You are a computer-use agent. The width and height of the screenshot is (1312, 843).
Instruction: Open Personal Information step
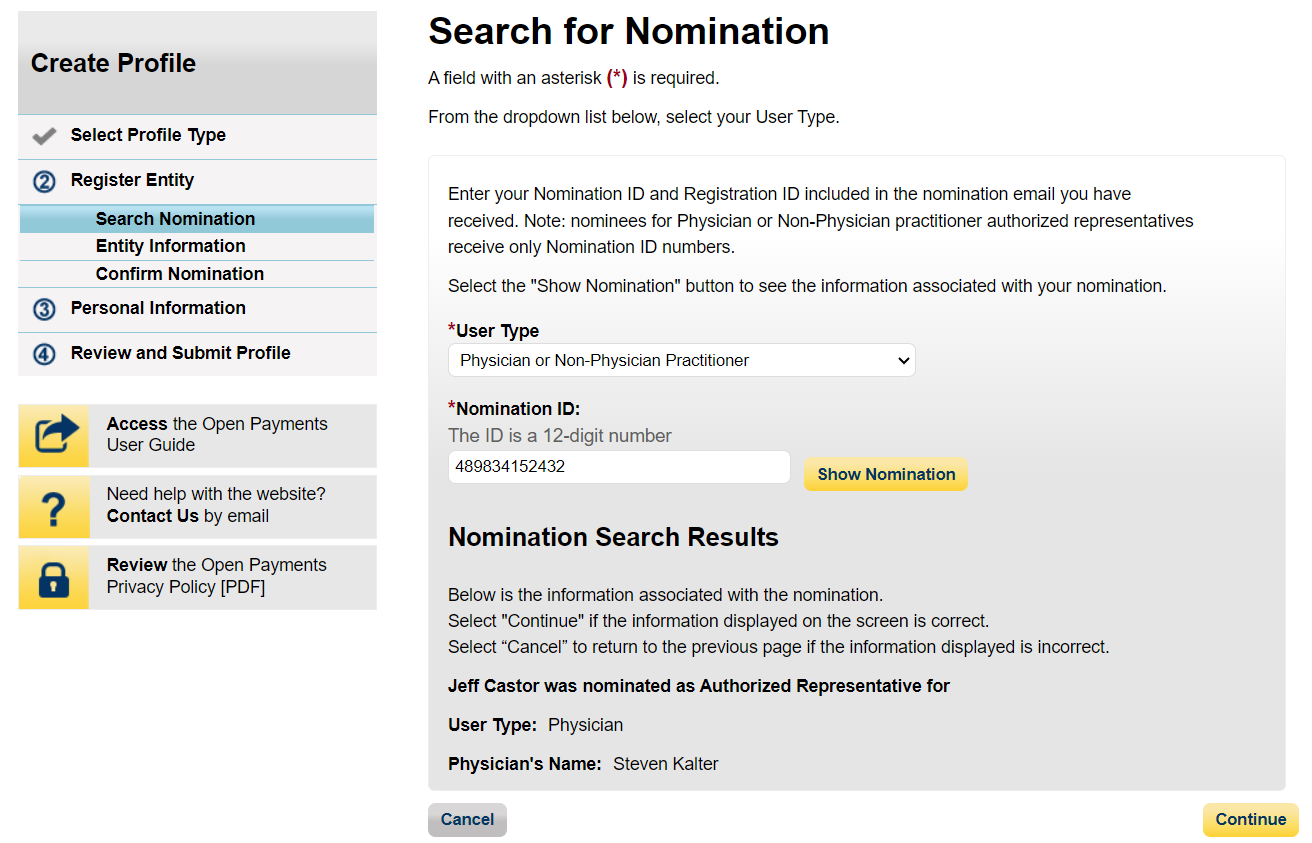pos(158,308)
